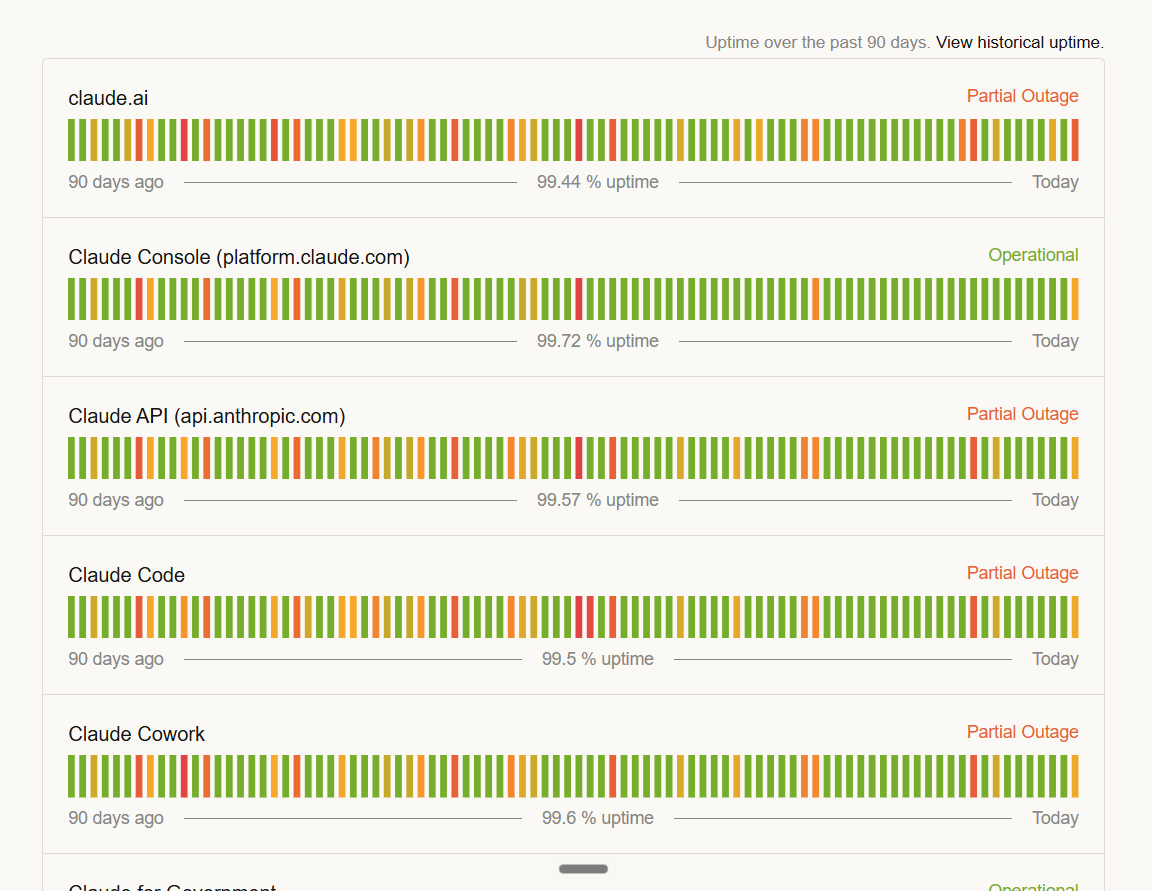Viewport: 1152px width, 891px height.
Task: Click the oldest day bar for Claude API
Action: pyautogui.click(x=71, y=458)
